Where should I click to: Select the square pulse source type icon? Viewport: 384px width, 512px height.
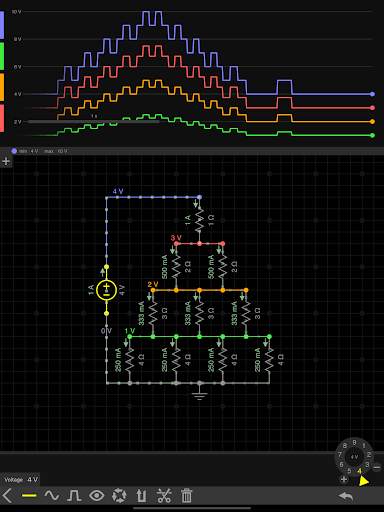click(x=74, y=496)
